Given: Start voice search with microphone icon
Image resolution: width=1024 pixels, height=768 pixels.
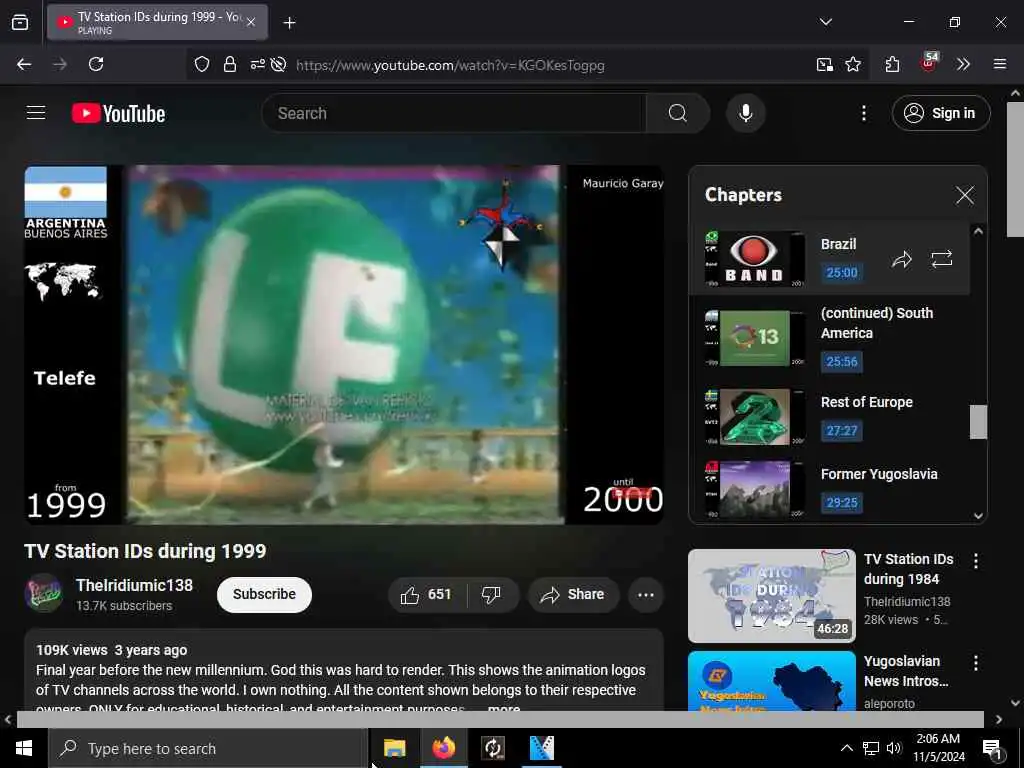Looking at the screenshot, I should coord(745,113).
